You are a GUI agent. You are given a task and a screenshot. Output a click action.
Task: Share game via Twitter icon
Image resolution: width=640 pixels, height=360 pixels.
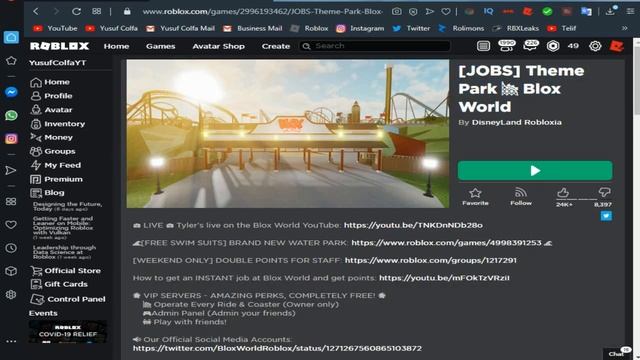pyautogui.click(x=606, y=216)
